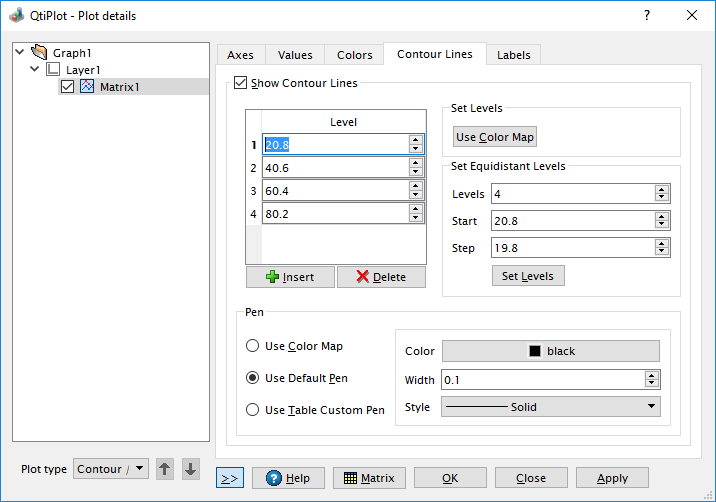Click the Graph1 folder icon in tree
Viewport: 716px width, 502px height.
coord(40,52)
